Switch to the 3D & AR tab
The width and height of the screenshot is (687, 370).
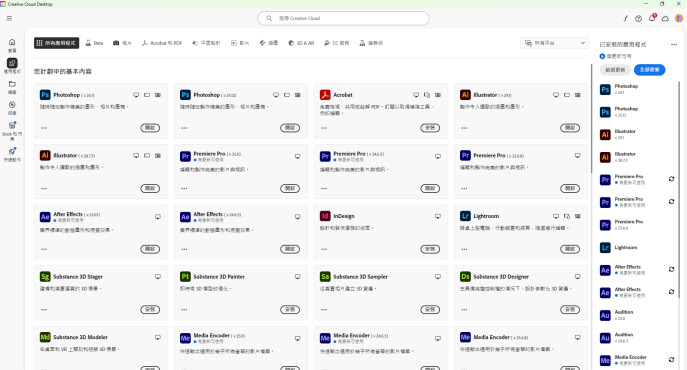(301, 43)
